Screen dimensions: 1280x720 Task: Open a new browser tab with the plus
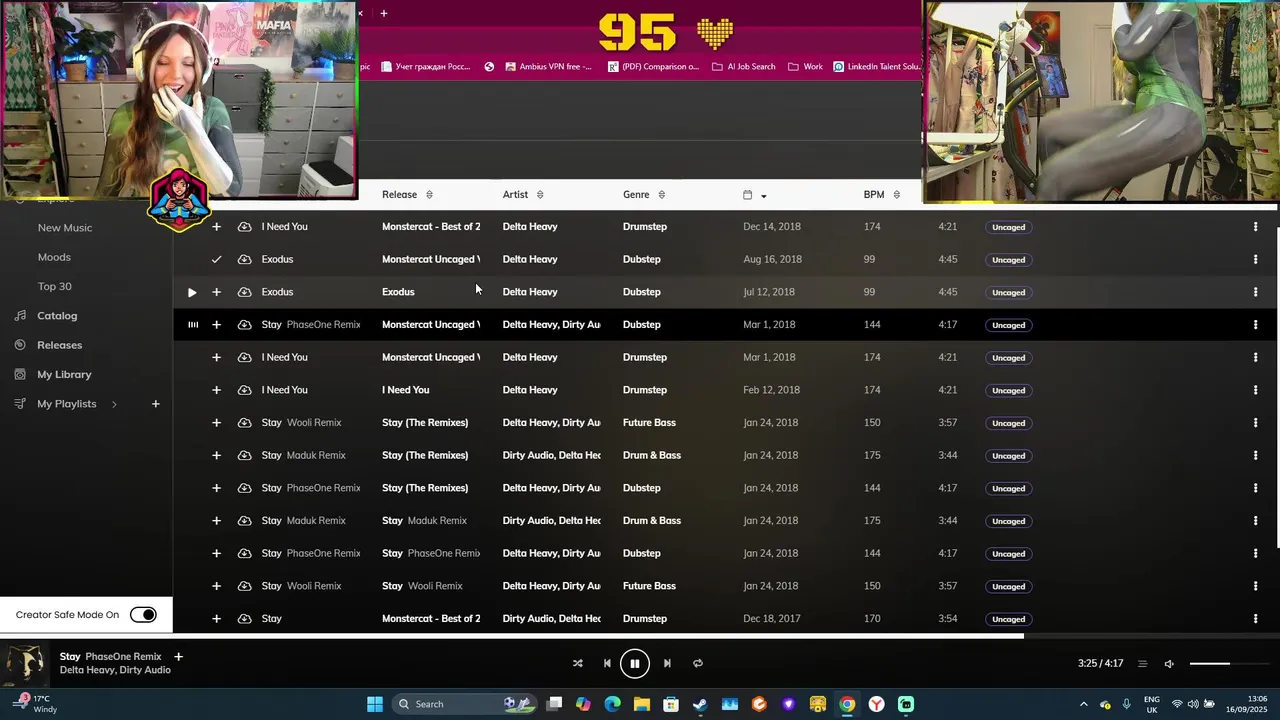click(383, 13)
